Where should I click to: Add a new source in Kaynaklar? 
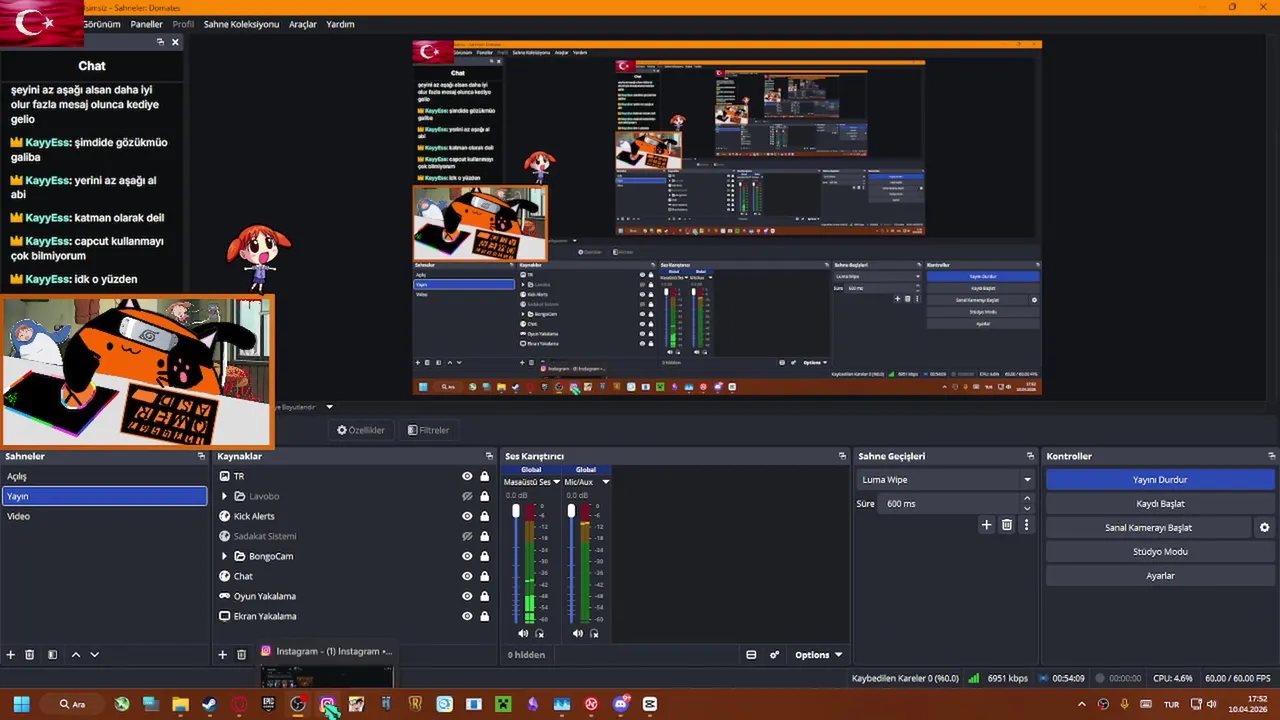223,655
